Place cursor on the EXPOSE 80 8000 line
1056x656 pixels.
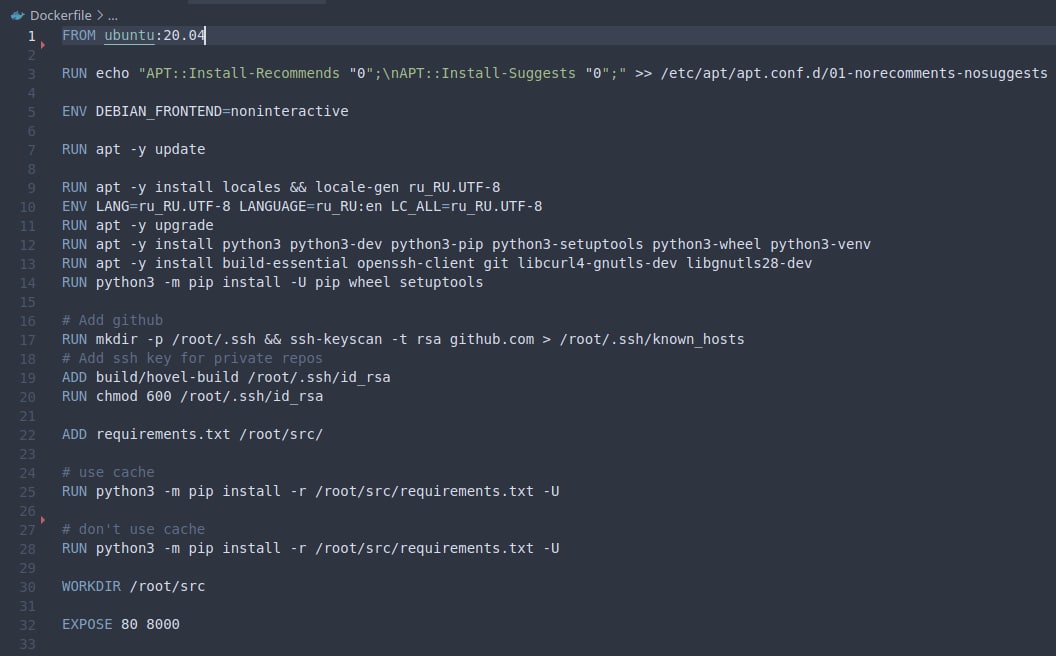121,624
